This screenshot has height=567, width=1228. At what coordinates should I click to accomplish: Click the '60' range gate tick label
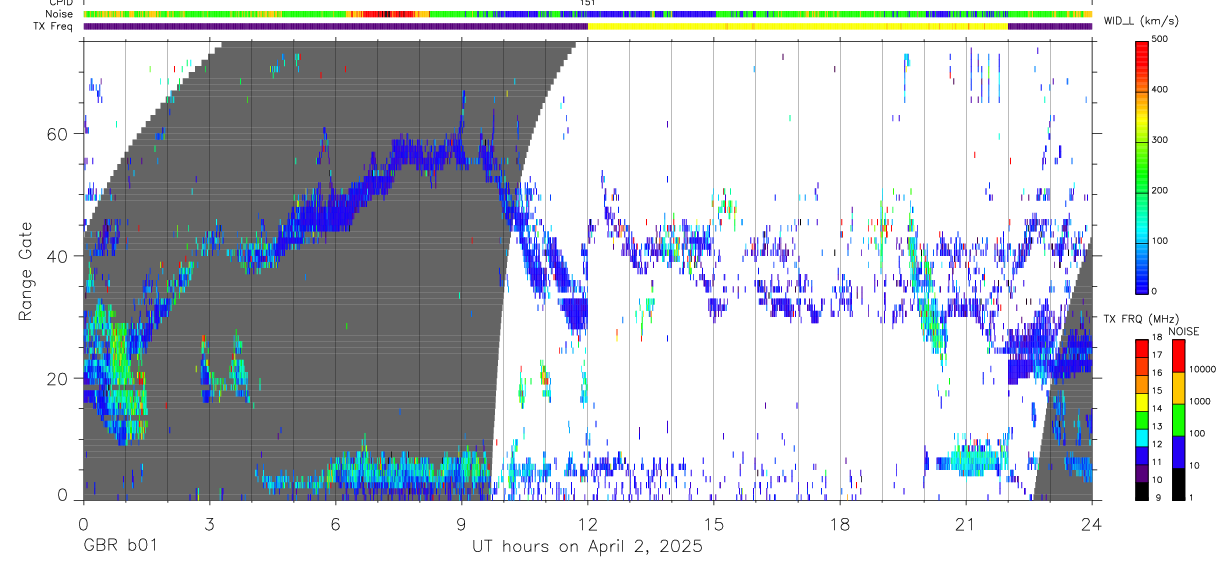click(56, 133)
